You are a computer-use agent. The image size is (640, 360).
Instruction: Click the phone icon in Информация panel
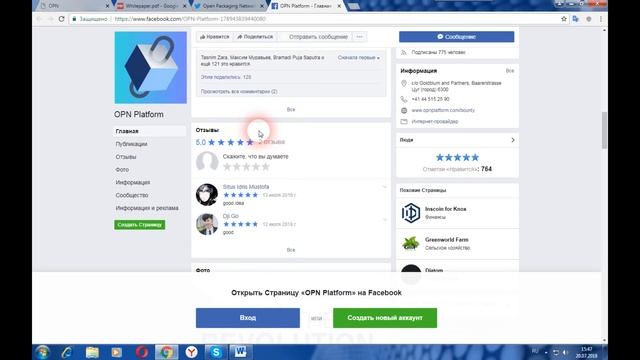[404, 99]
